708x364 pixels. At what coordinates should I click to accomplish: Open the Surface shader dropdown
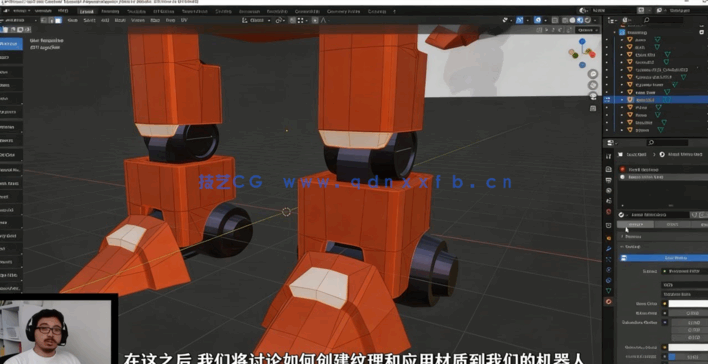click(685, 271)
